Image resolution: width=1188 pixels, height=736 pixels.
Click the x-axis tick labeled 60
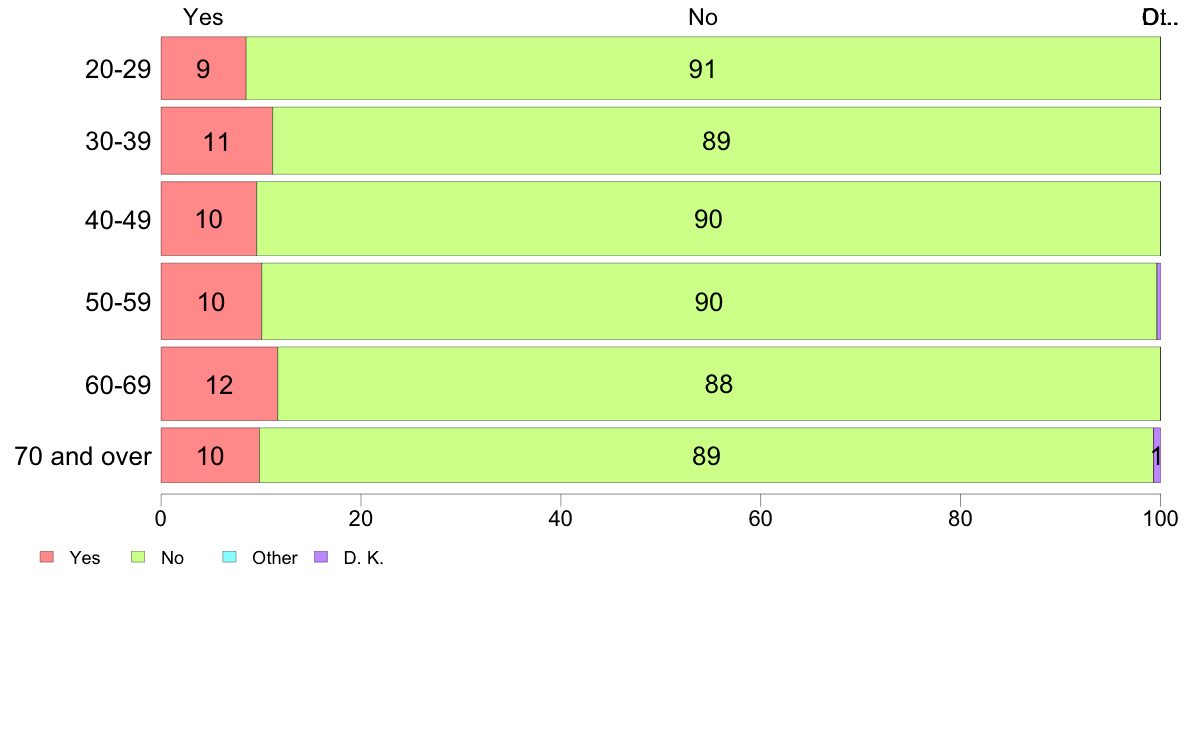tap(761, 518)
